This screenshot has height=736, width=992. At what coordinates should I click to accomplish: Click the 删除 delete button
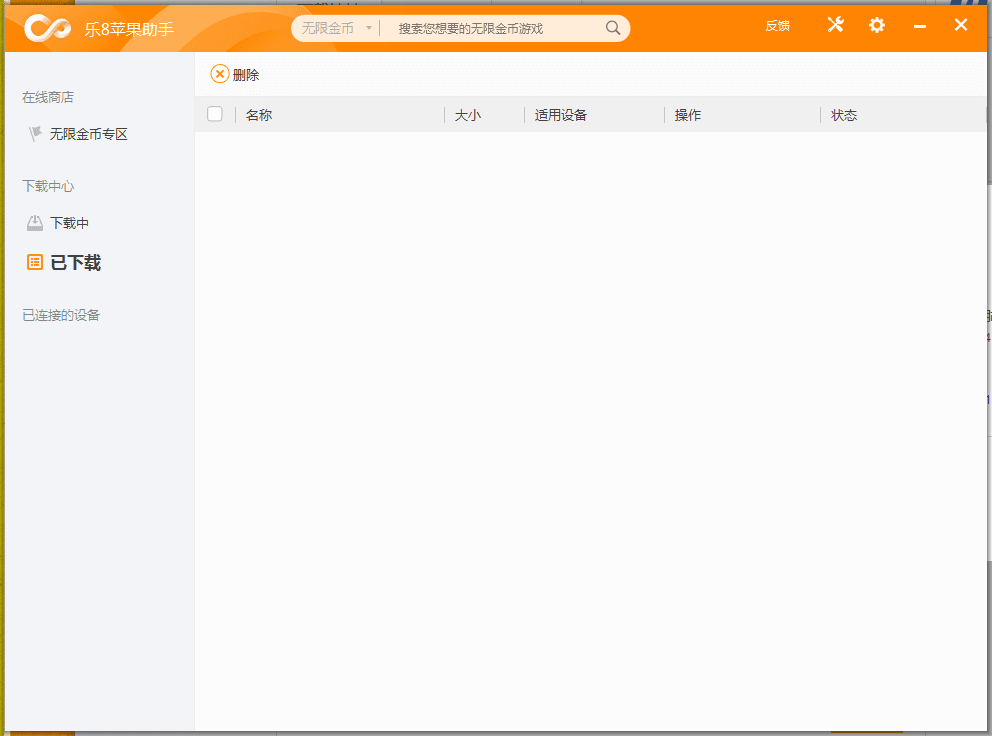tap(245, 73)
